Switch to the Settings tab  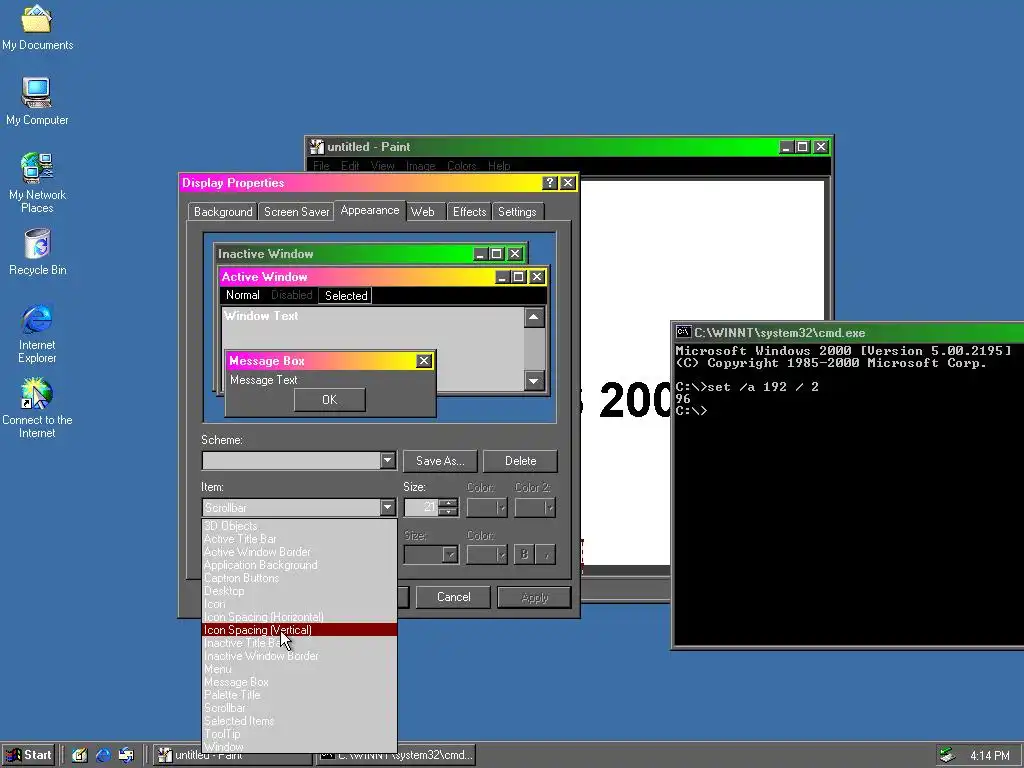point(517,212)
